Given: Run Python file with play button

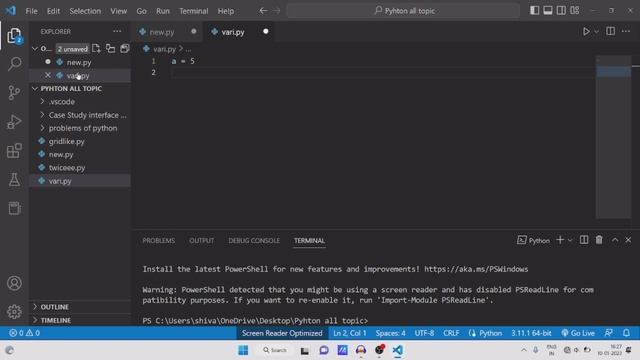Looking at the screenshot, I should pyautogui.click(x=586, y=31).
